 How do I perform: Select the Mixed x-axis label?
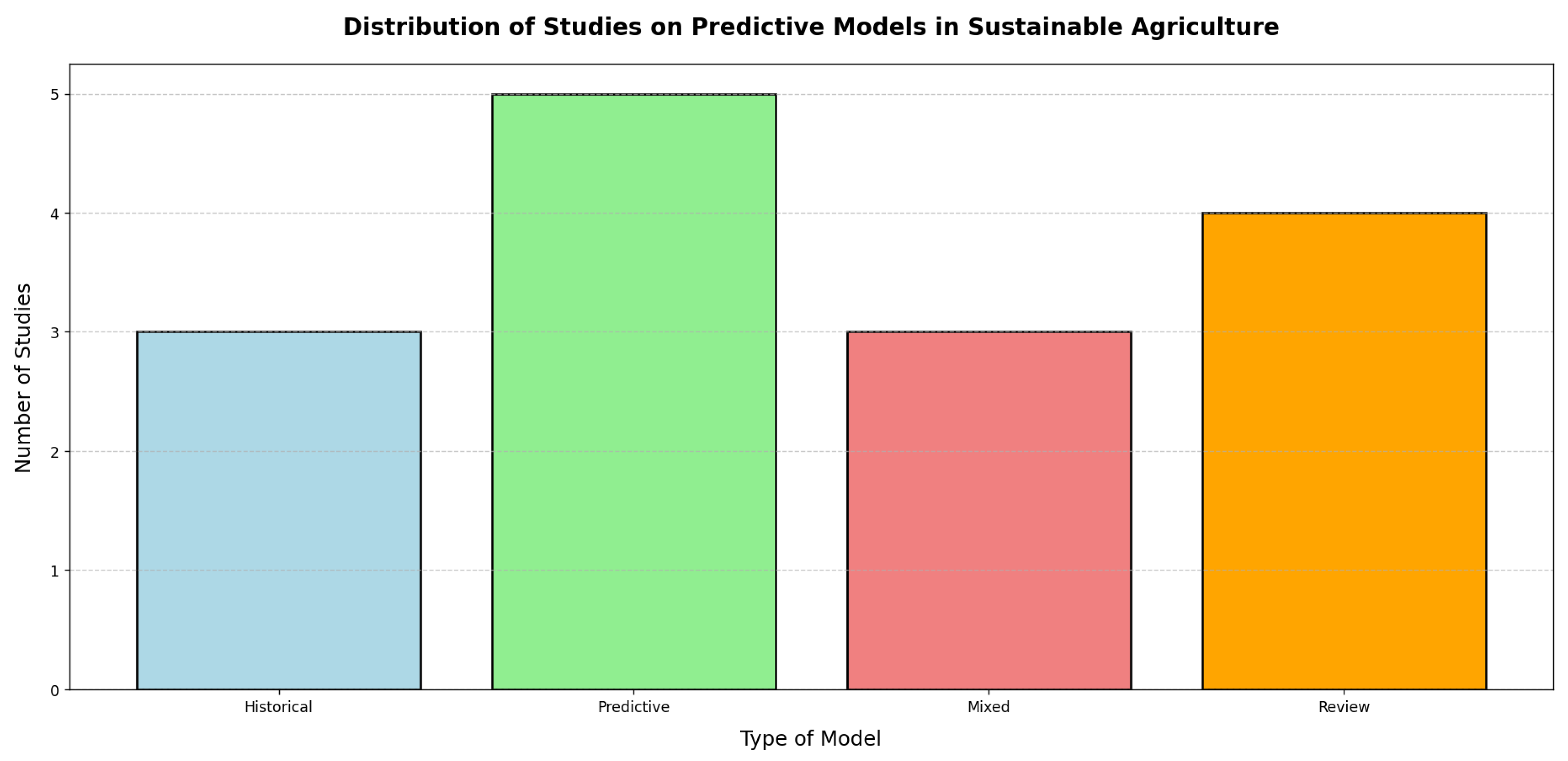988,707
